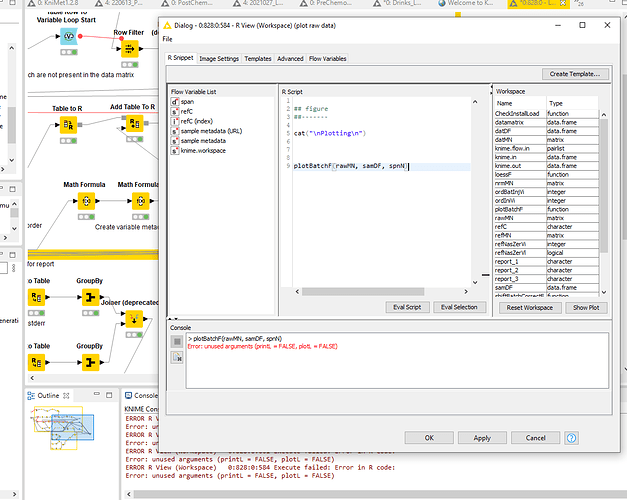Click the knime.workspace variable icon
The width and height of the screenshot is (627, 500).
175,151
